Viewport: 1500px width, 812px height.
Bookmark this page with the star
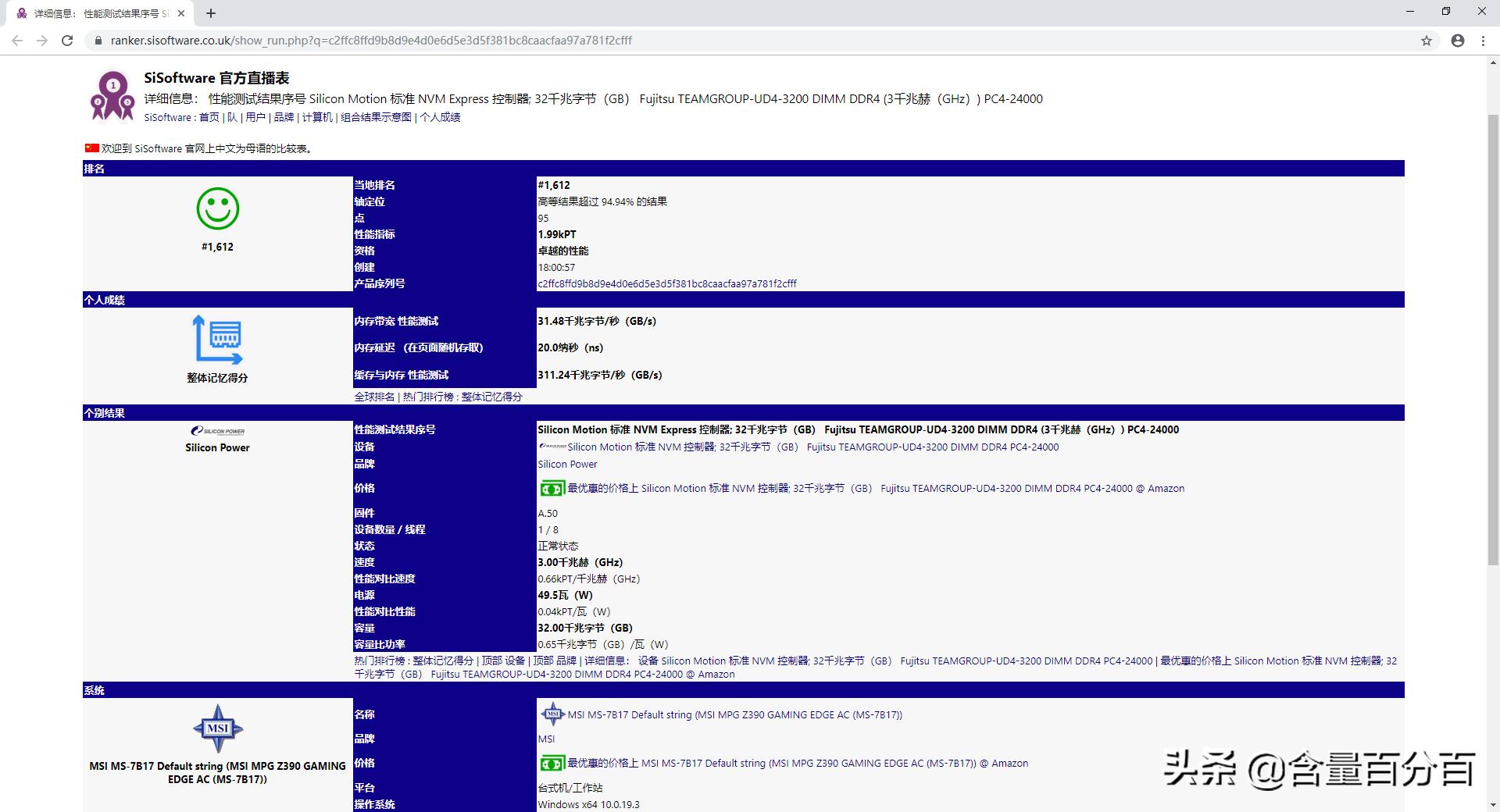pyautogui.click(x=1427, y=41)
